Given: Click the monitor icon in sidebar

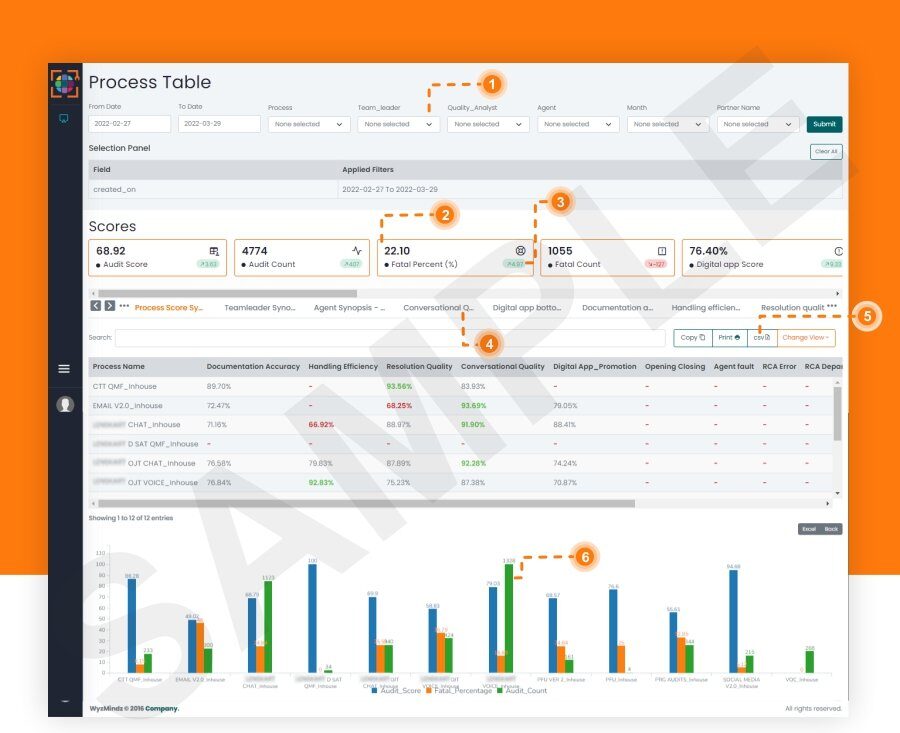Looking at the screenshot, I should (x=64, y=118).
